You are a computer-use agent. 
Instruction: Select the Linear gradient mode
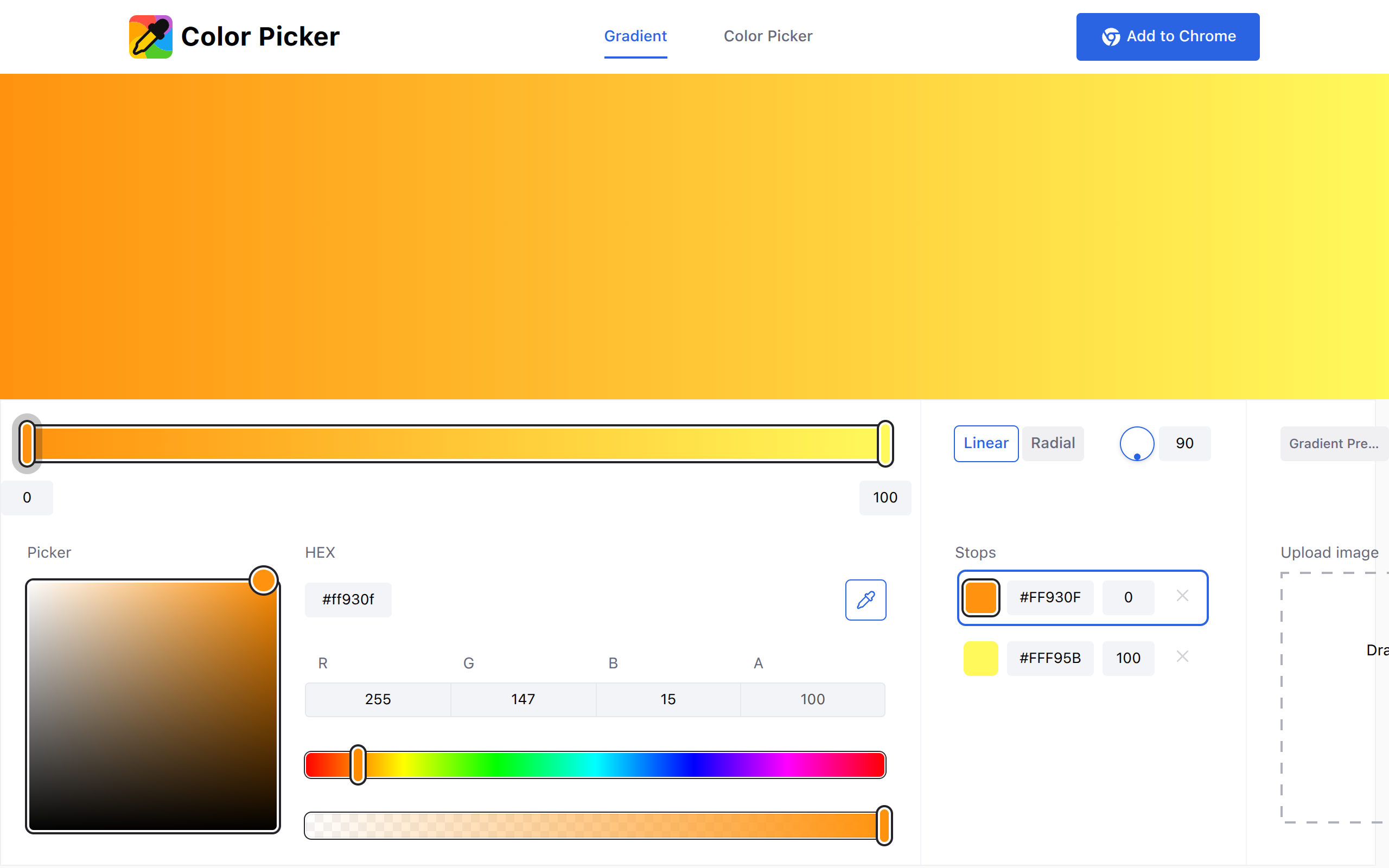[x=985, y=443]
